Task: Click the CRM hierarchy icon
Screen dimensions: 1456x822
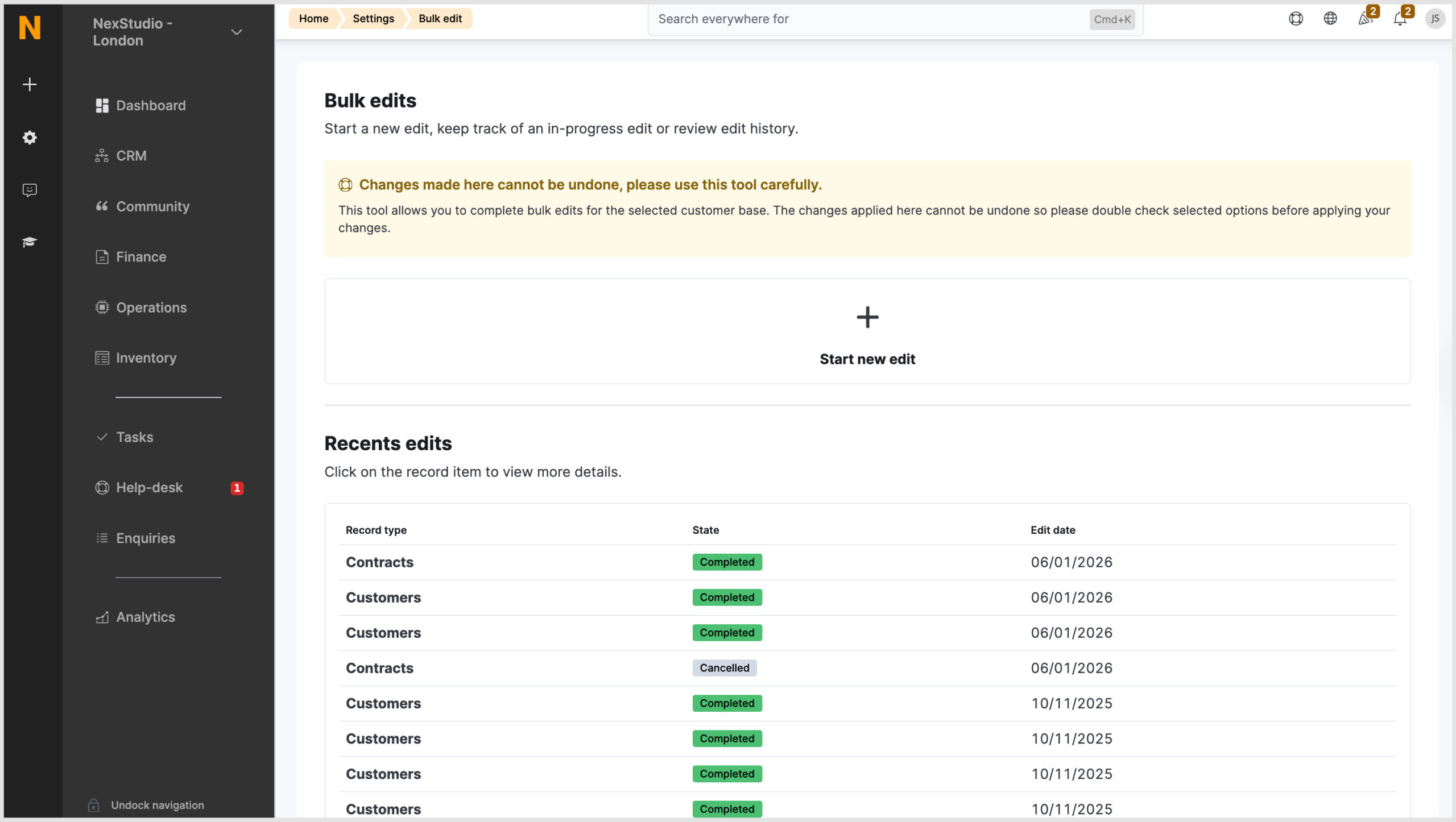Action: [102, 156]
